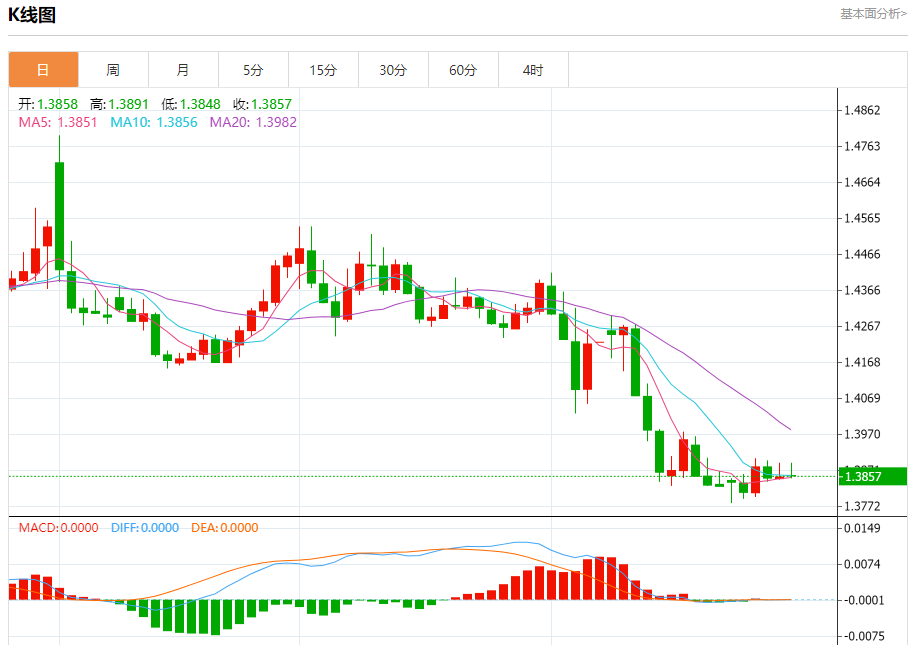Switch to the 周 weekly tab
The height and width of the screenshot is (645, 912).
(113, 70)
